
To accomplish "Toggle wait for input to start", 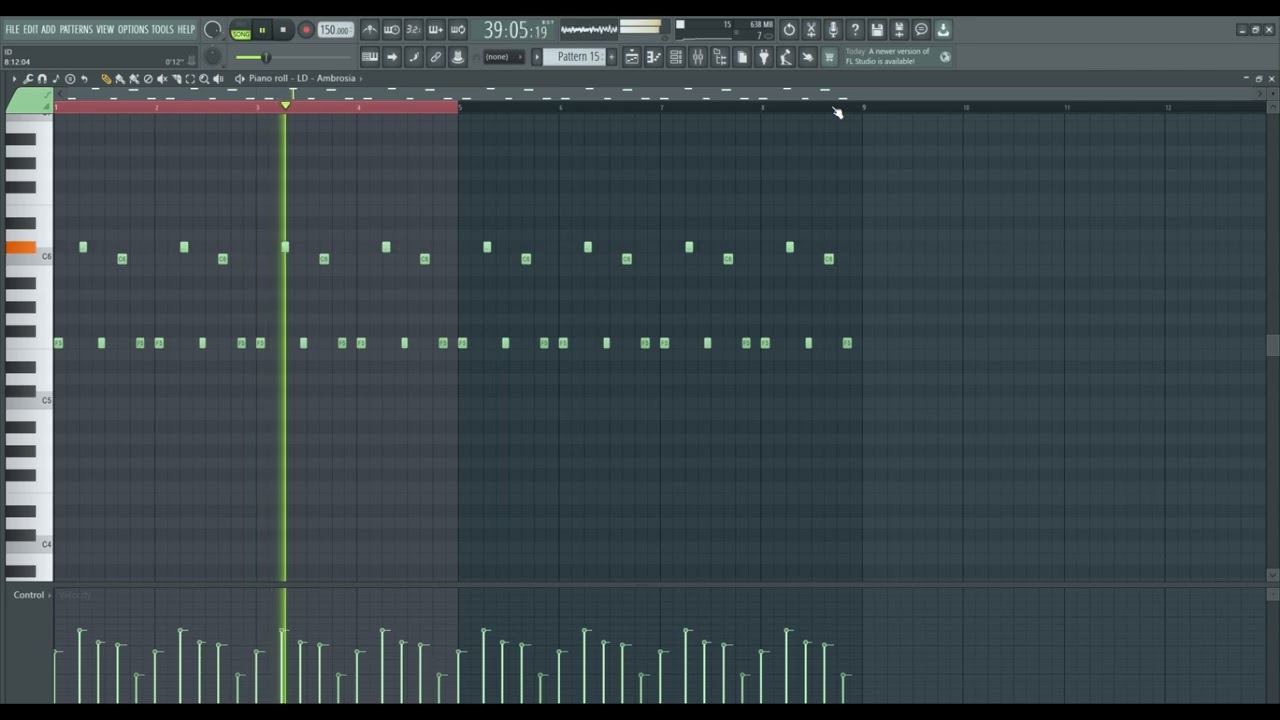I will (391, 29).
